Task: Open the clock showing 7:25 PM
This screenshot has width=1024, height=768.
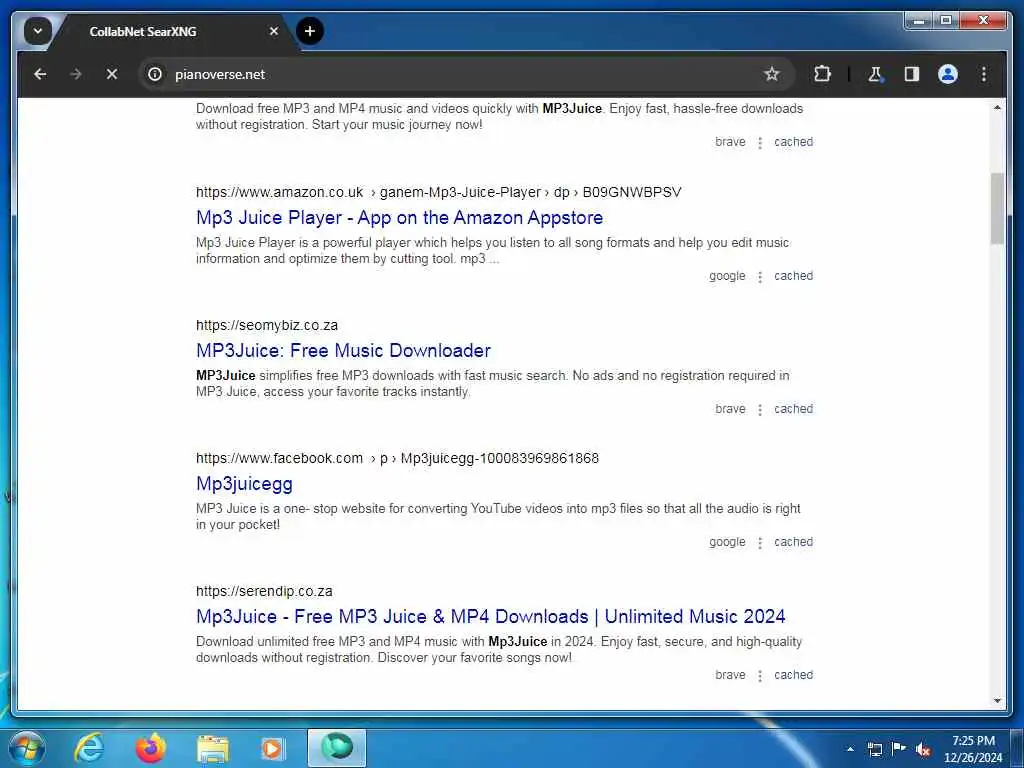Action: point(973,749)
